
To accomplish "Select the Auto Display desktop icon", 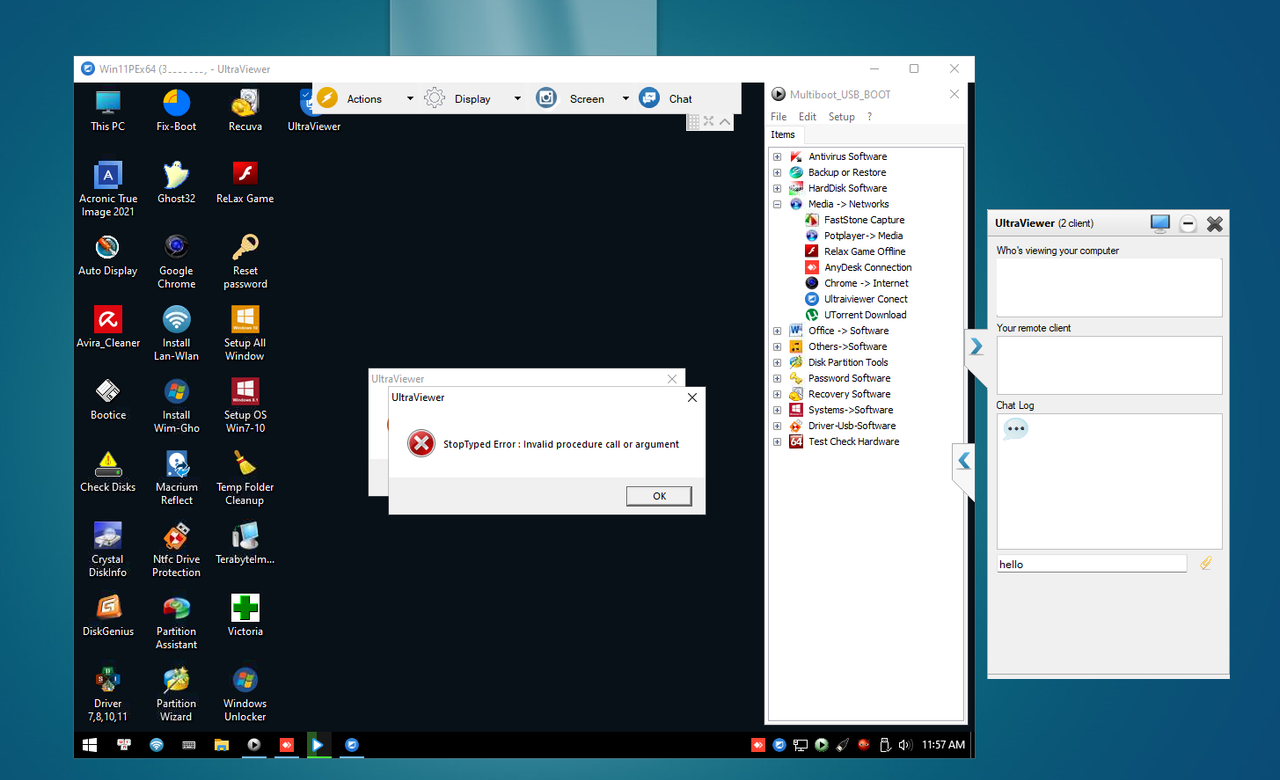I will click(108, 255).
